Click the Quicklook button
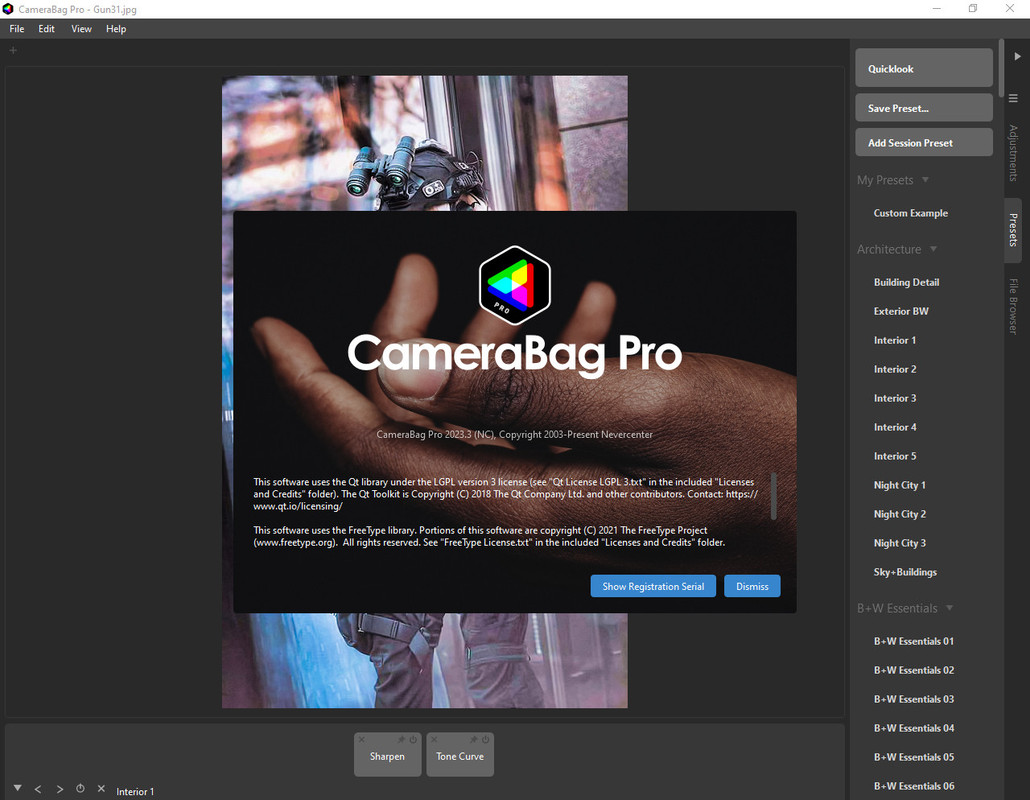 pyautogui.click(x=924, y=68)
